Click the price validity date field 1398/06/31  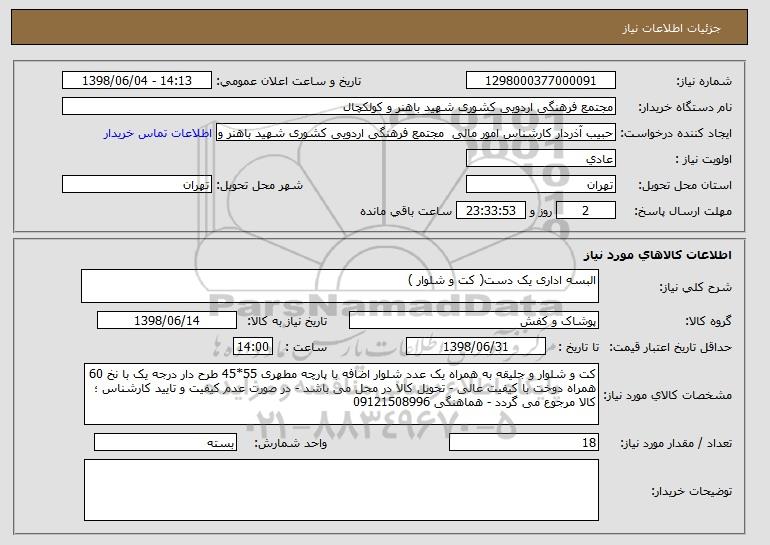click(476, 347)
